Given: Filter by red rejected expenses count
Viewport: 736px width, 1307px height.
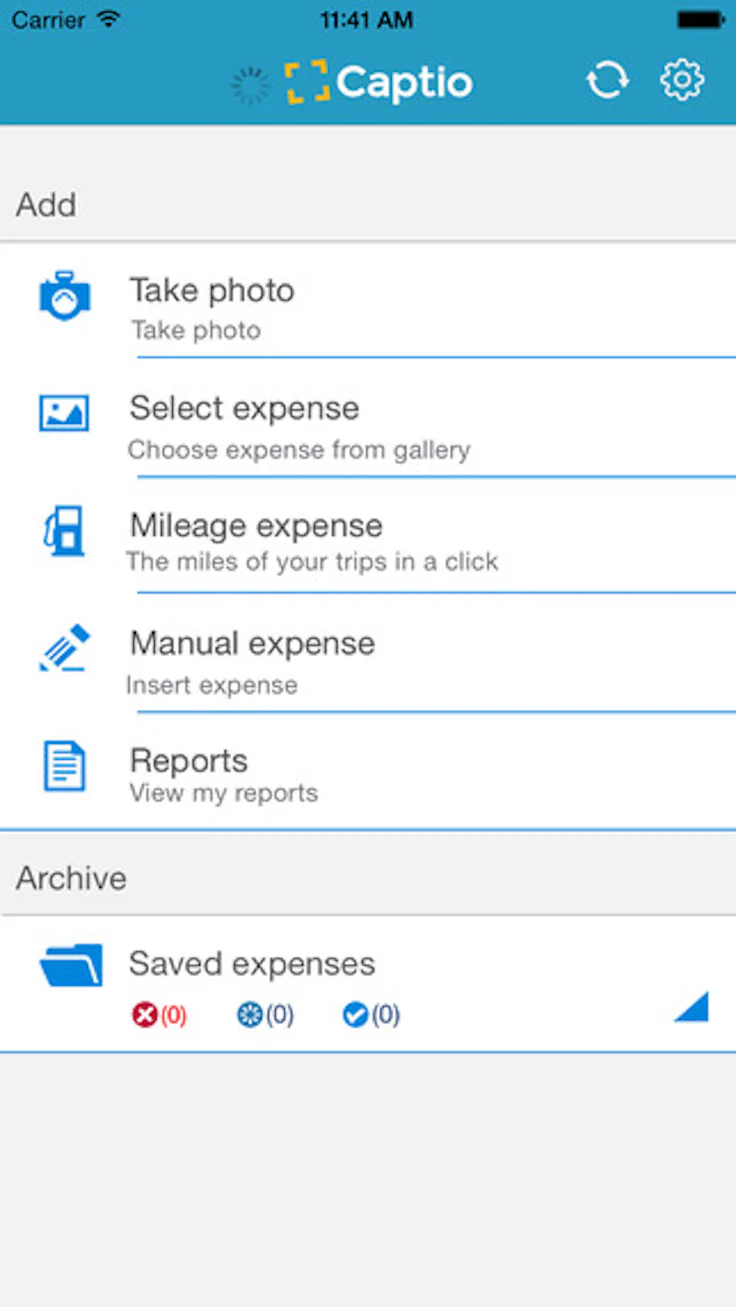Looking at the screenshot, I should pos(159,1015).
